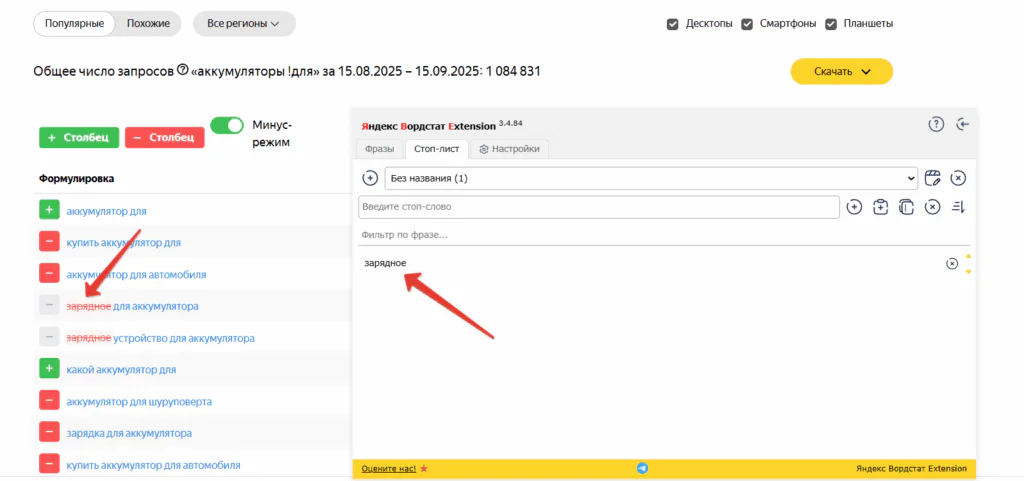Uncheck the Десктопы checkbox
1024x481 pixels.
tap(672, 24)
